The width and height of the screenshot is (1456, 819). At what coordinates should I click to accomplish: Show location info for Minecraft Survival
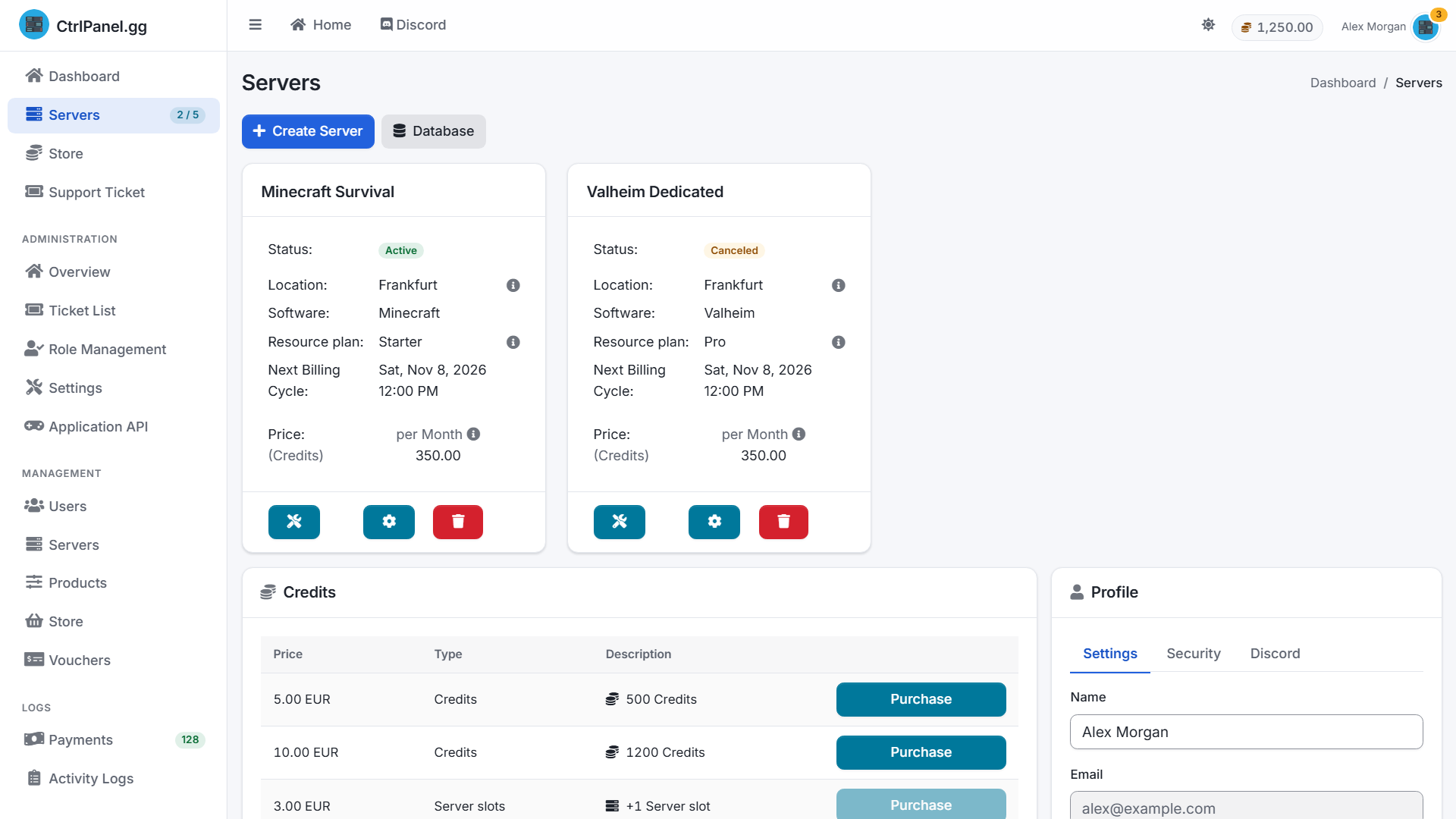coord(513,285)
